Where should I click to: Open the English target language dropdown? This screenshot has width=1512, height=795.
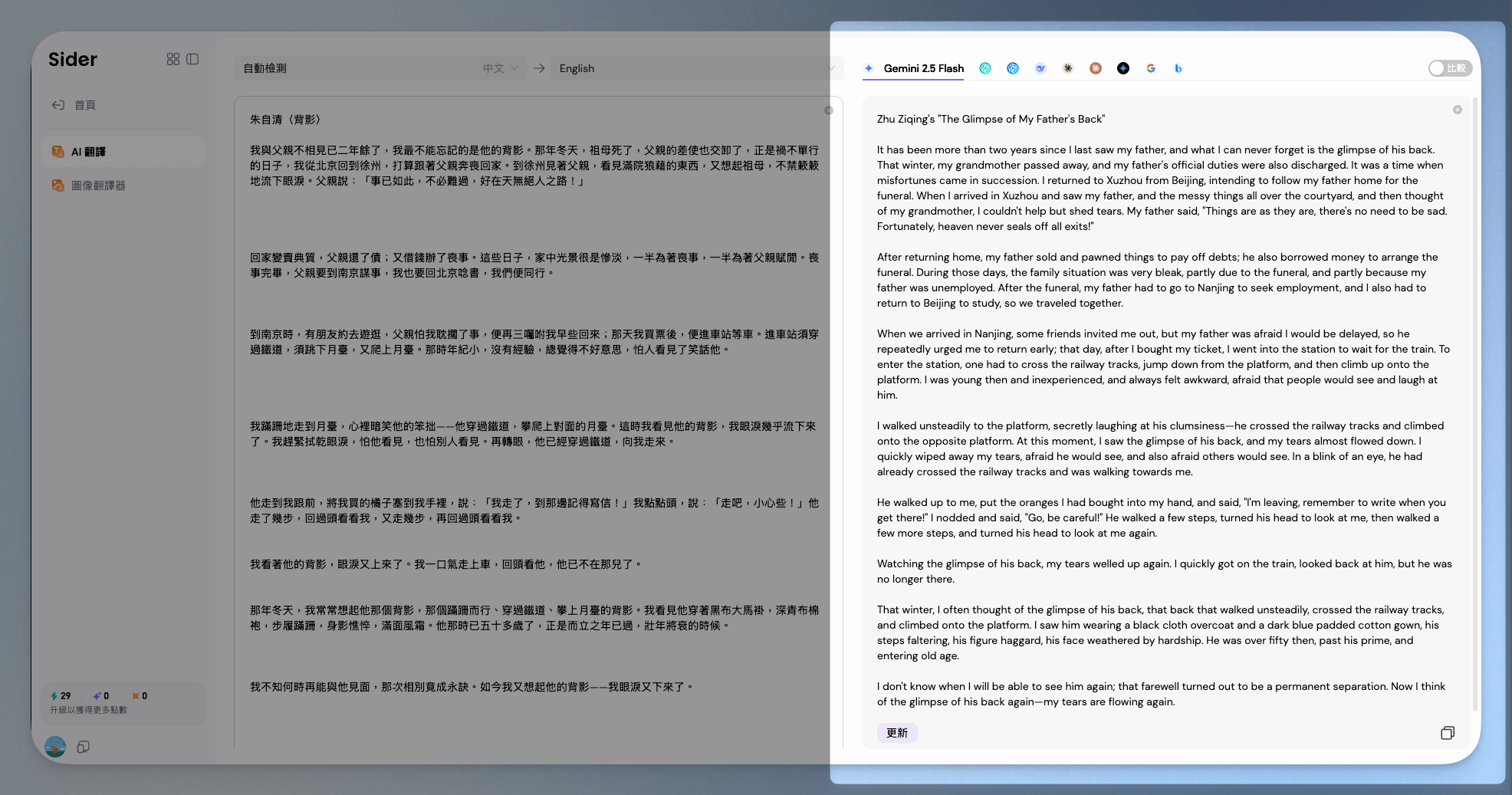coord(694,68)
